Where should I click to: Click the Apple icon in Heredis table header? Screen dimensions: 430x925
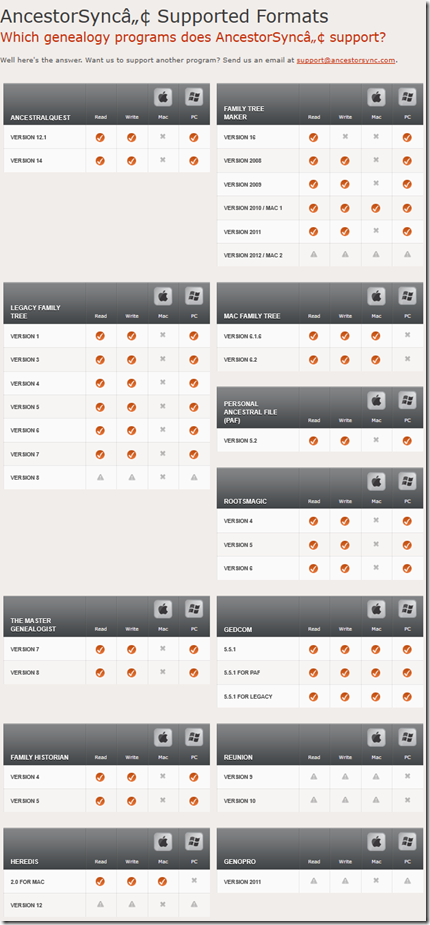[163, 841]
